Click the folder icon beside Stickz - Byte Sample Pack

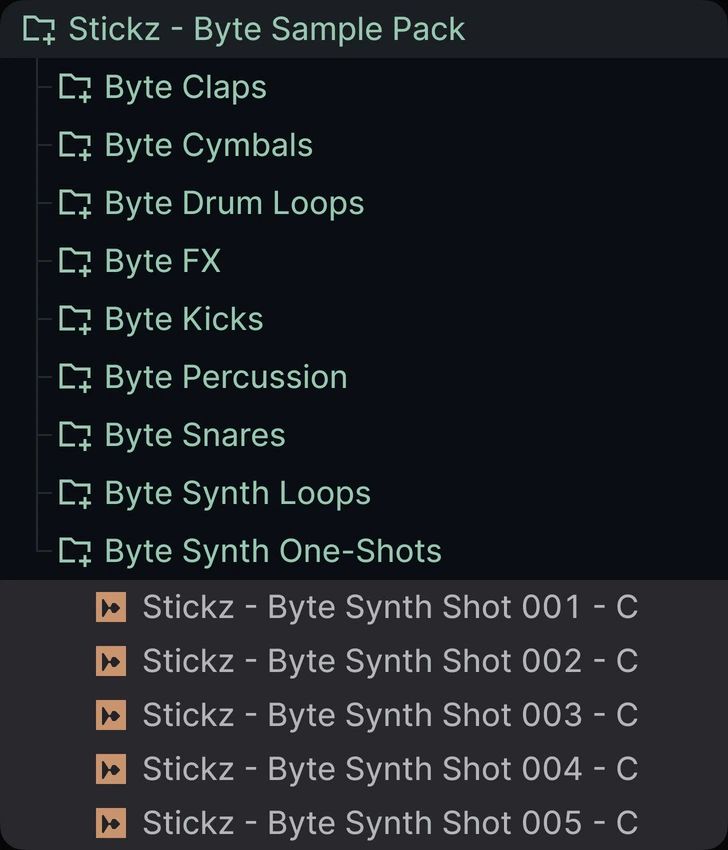[40, 30]
